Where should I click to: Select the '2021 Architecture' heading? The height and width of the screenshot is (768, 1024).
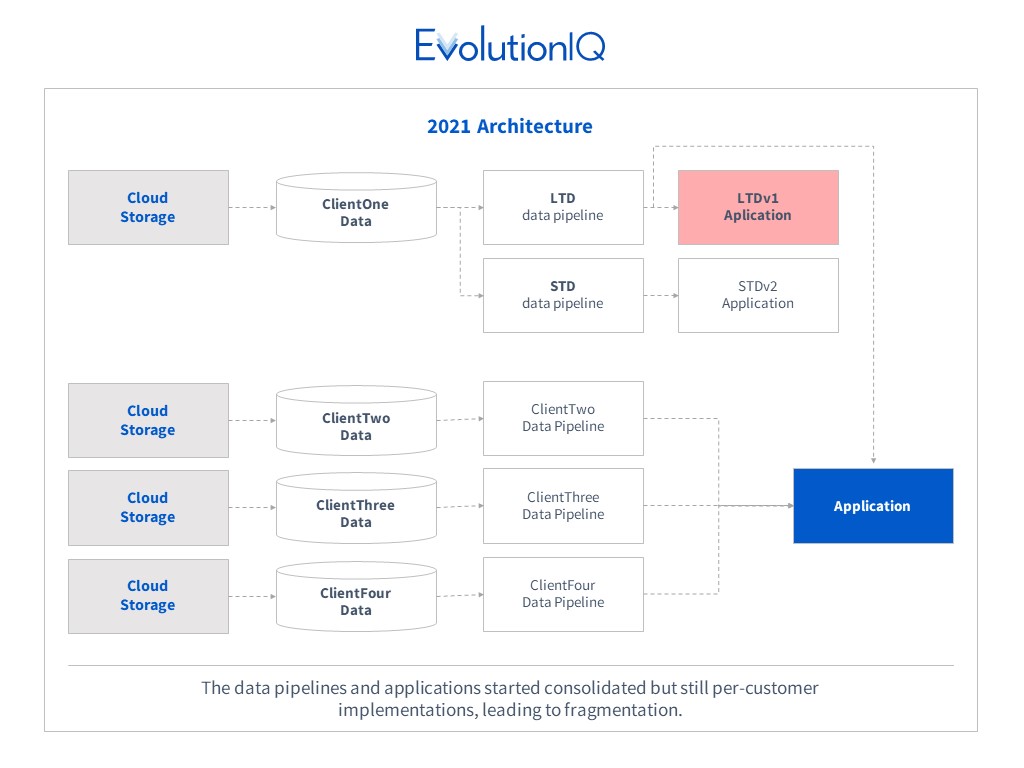tap(510, 126)
